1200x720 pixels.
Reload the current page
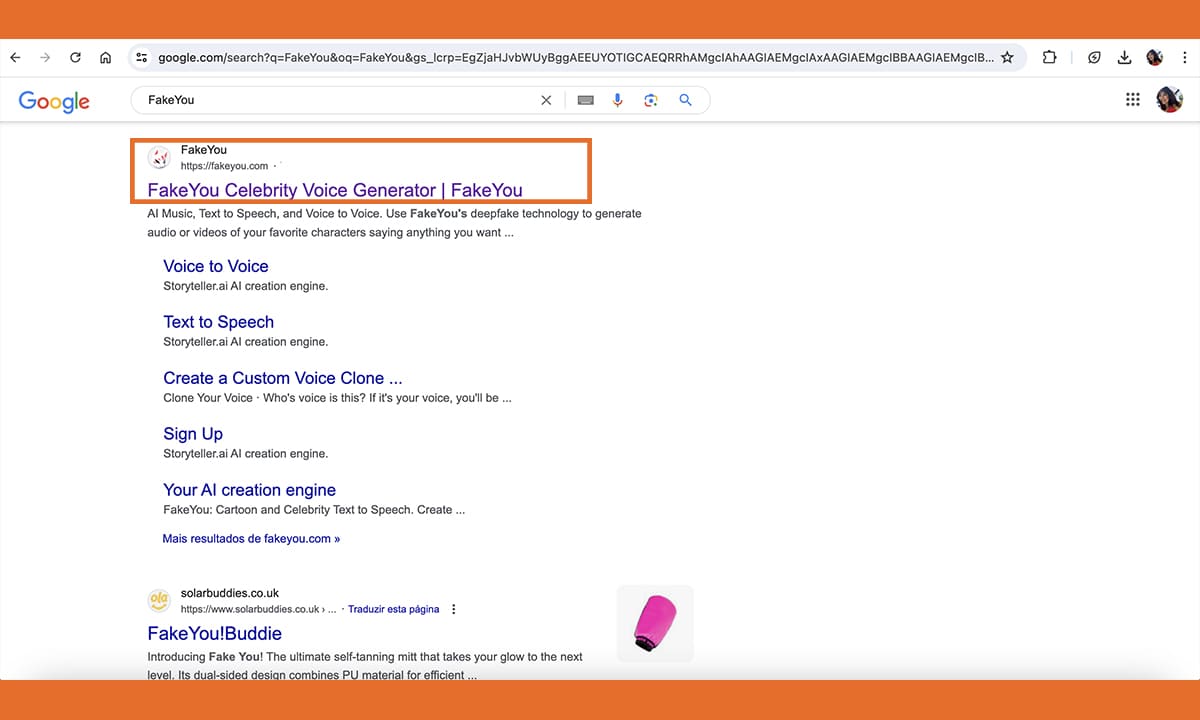(x=75, y=58)
